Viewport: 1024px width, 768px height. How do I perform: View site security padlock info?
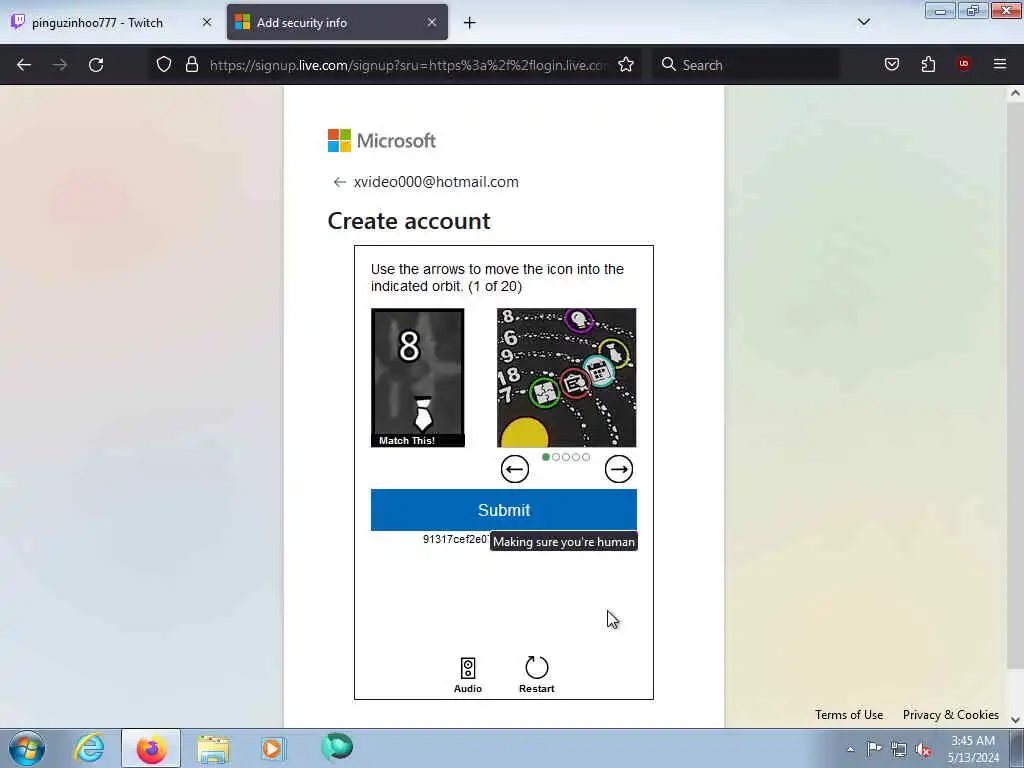tap(191, 65)
